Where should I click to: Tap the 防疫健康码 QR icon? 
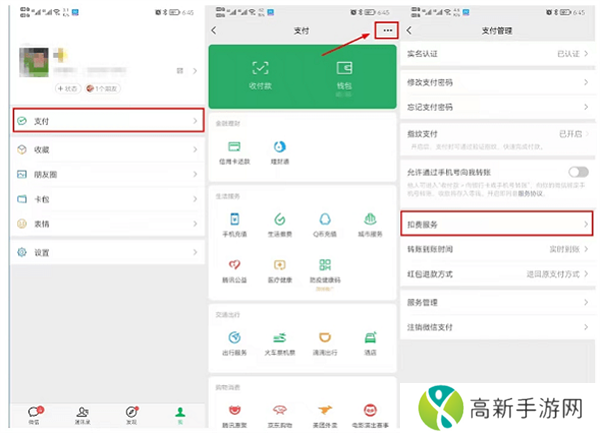tap(325, 265)
